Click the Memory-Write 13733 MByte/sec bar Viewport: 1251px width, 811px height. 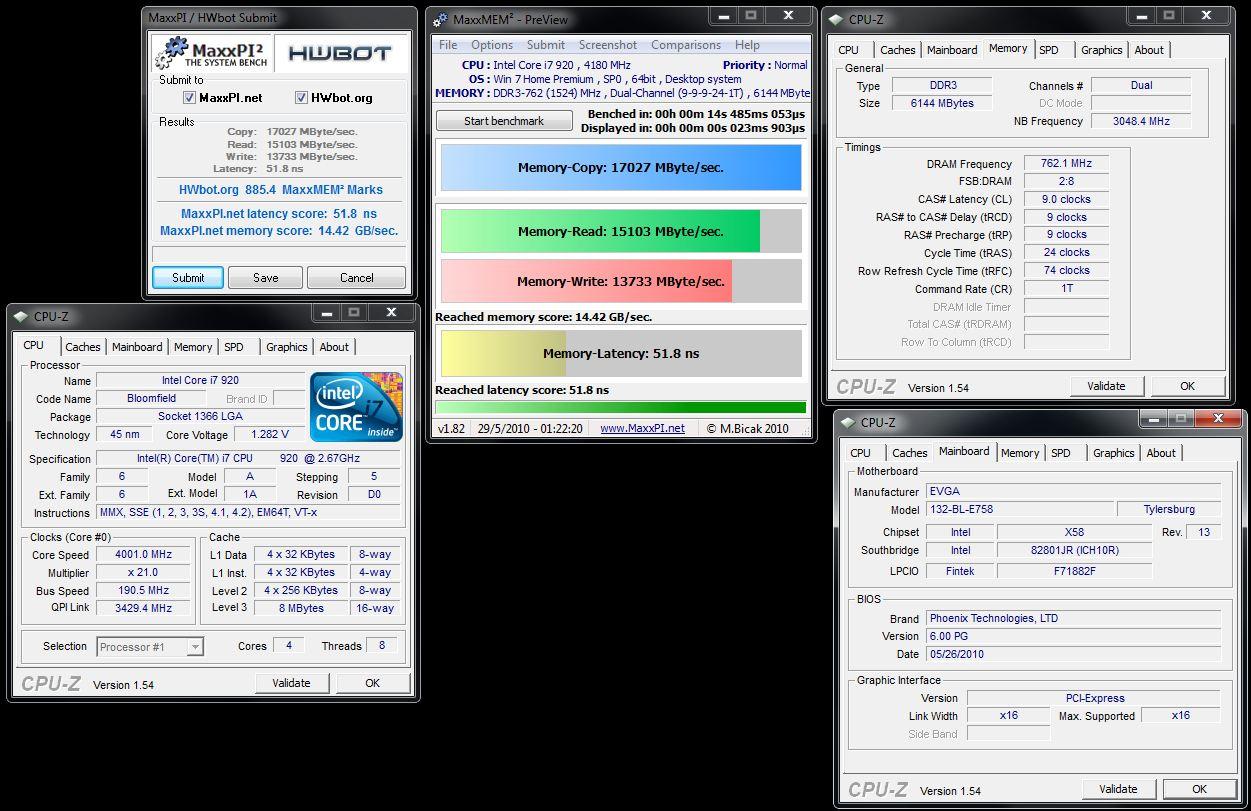621,281
